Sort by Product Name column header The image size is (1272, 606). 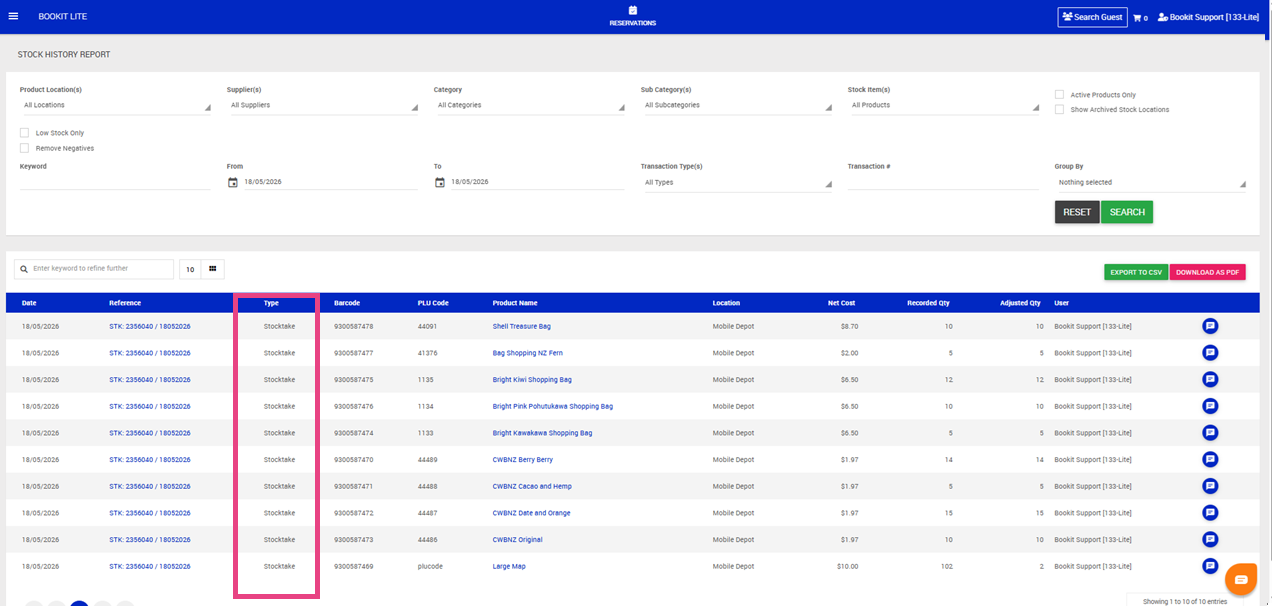[x=515, y=303]
